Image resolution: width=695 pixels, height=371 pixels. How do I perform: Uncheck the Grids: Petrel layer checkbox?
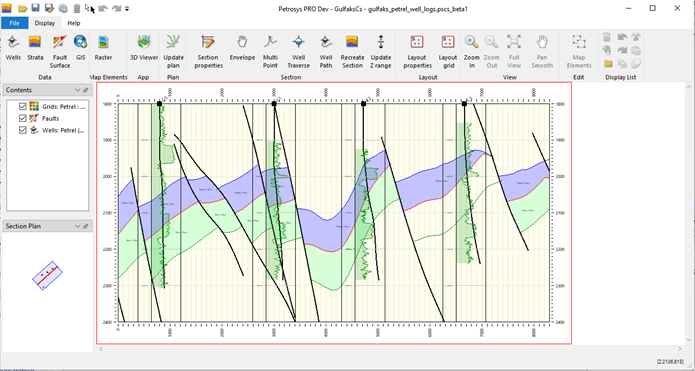click(x=23, y=106)
